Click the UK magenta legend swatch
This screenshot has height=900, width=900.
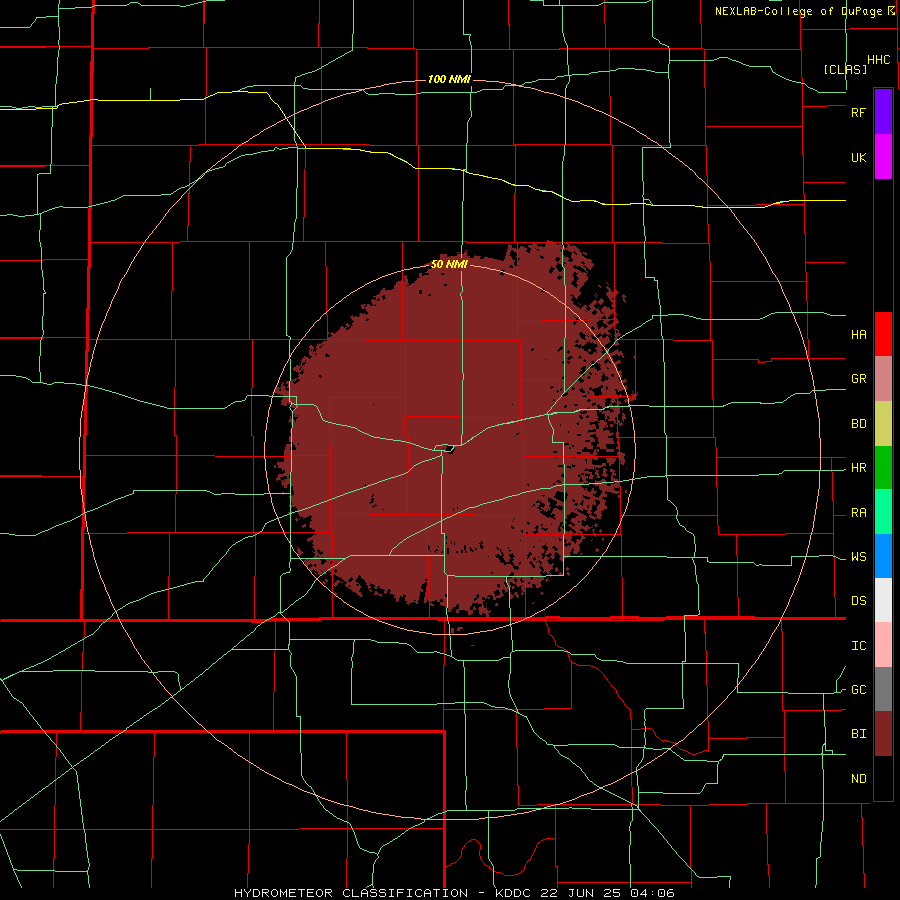[883, 157]
